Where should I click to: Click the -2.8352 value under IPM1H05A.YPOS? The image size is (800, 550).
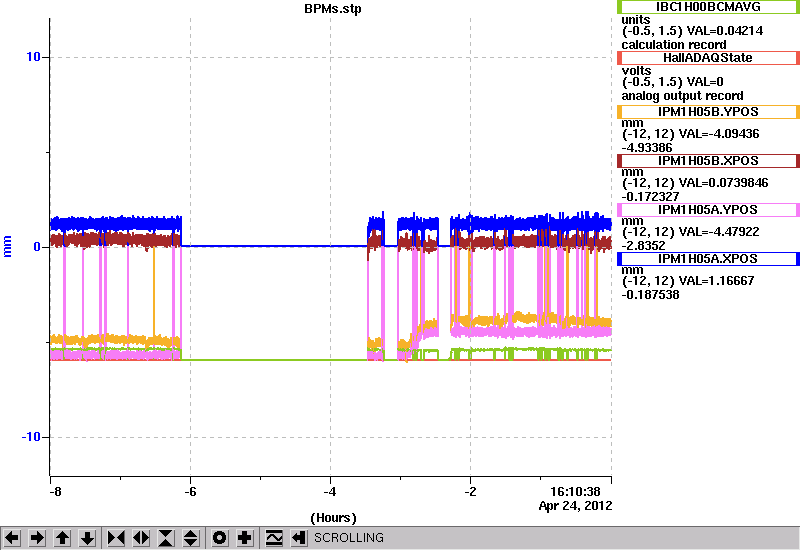(643, 246)
